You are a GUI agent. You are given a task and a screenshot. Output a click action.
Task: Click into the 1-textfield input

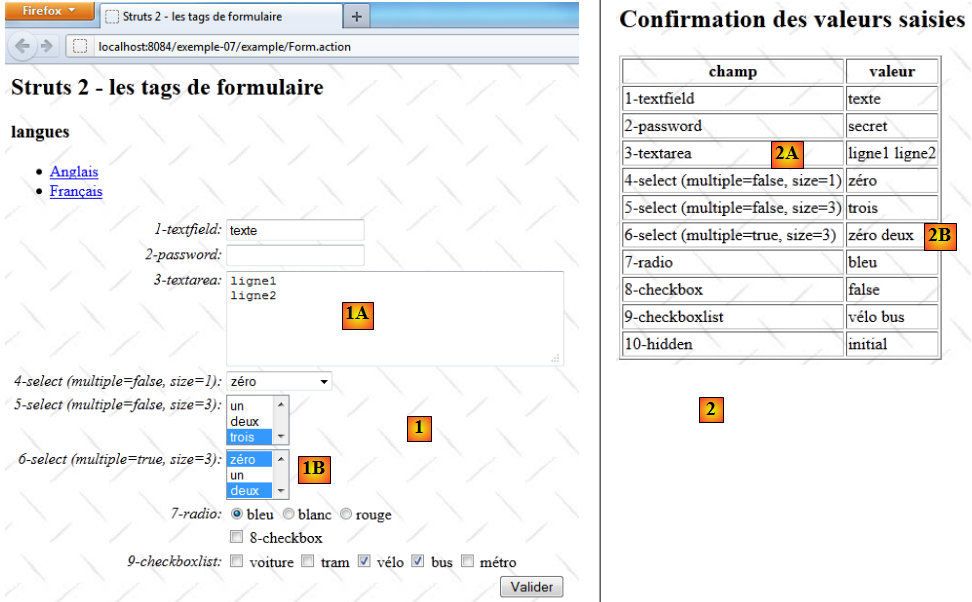tap(295, 230)
